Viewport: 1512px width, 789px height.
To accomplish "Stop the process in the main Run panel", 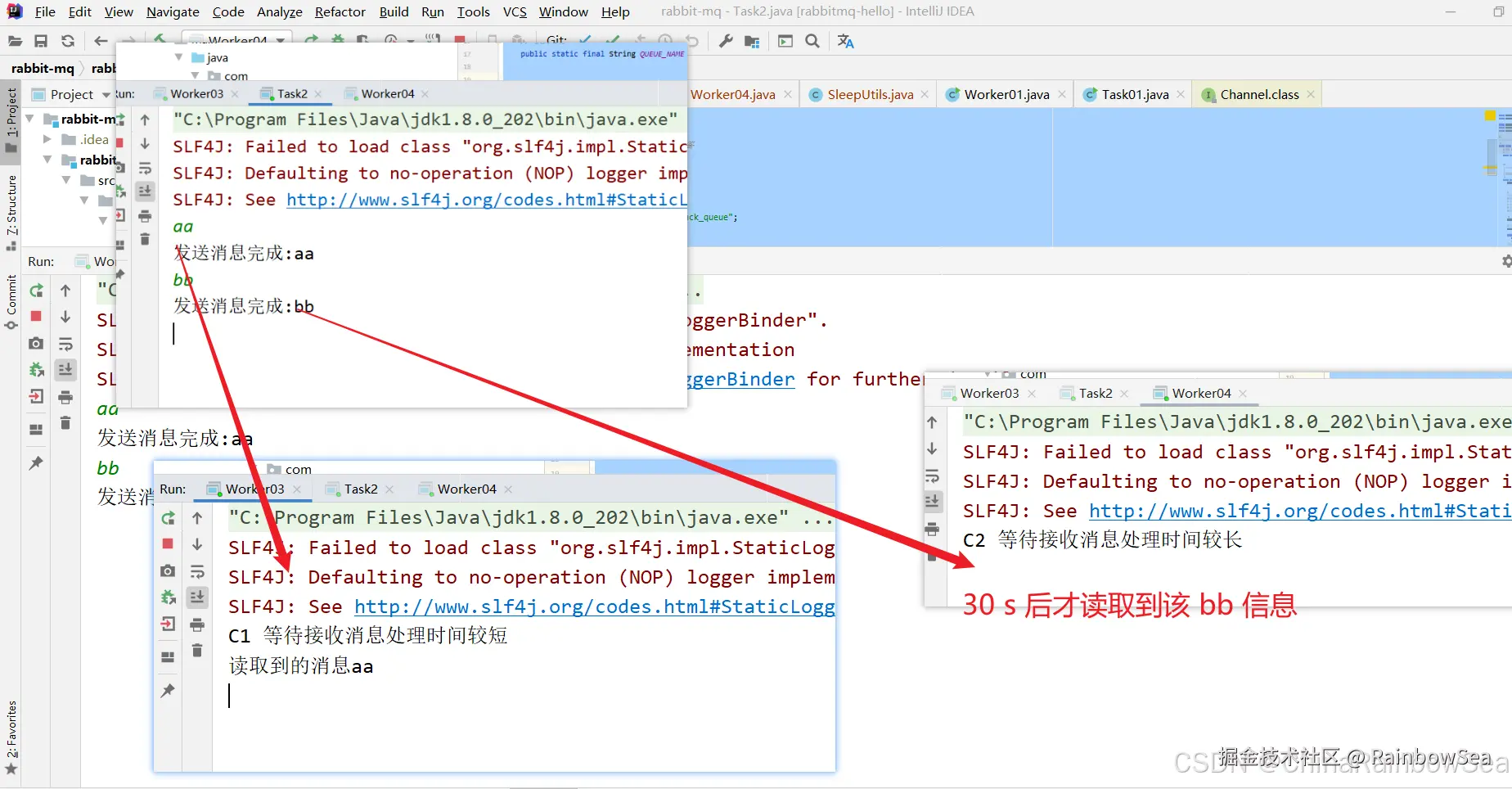I will (x=36, y=317).
